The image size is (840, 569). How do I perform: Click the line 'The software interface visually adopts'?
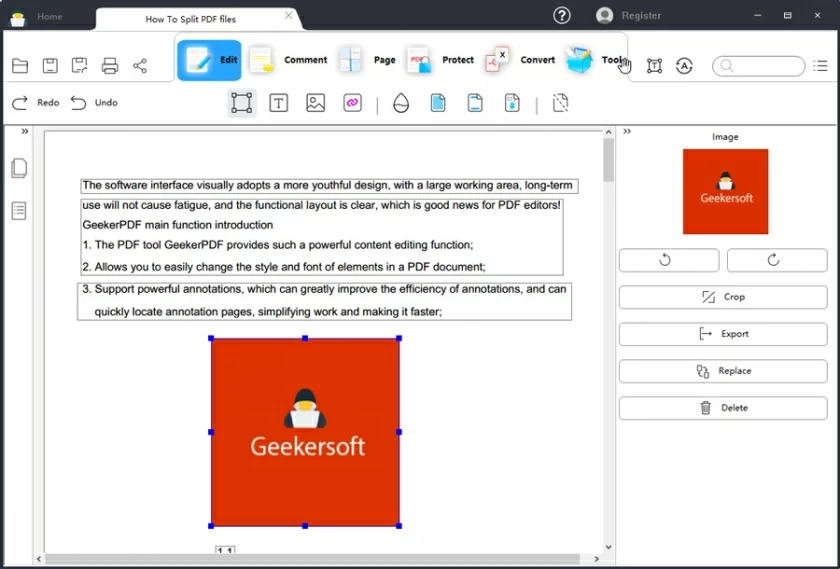click(x=329, y=185)
